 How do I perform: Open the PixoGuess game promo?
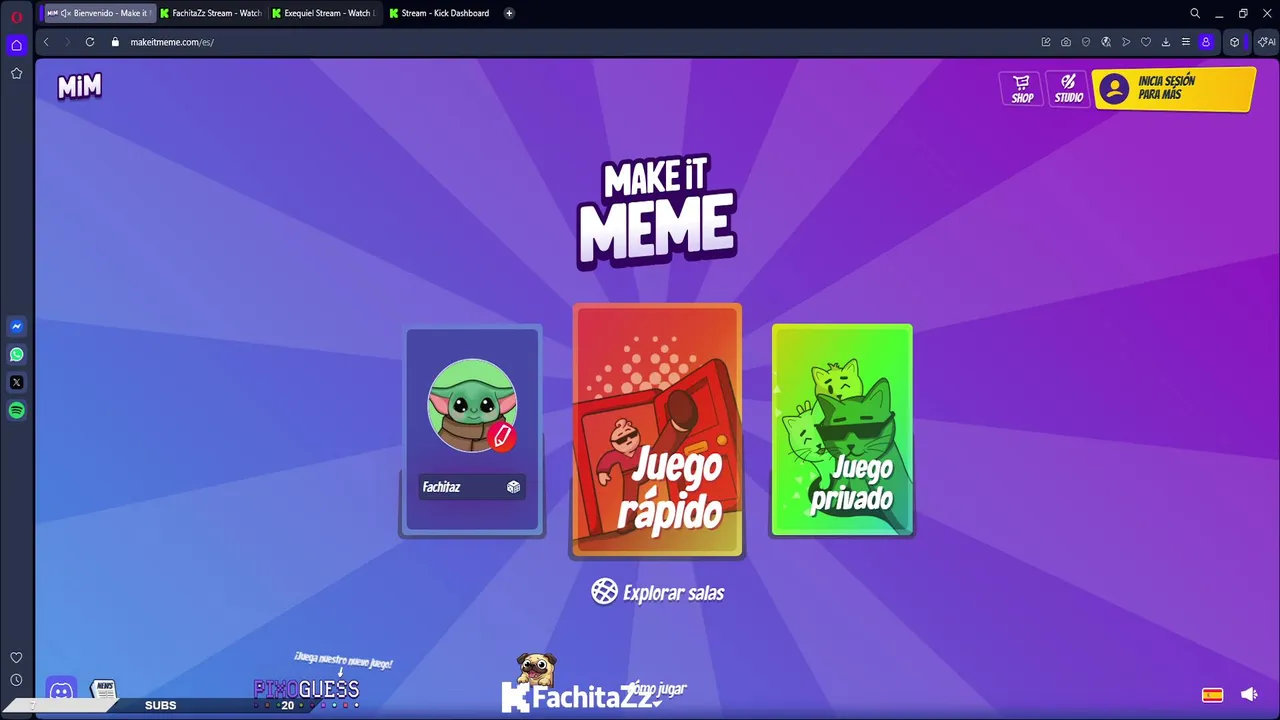pyautogui.click(x=307, y=690)
